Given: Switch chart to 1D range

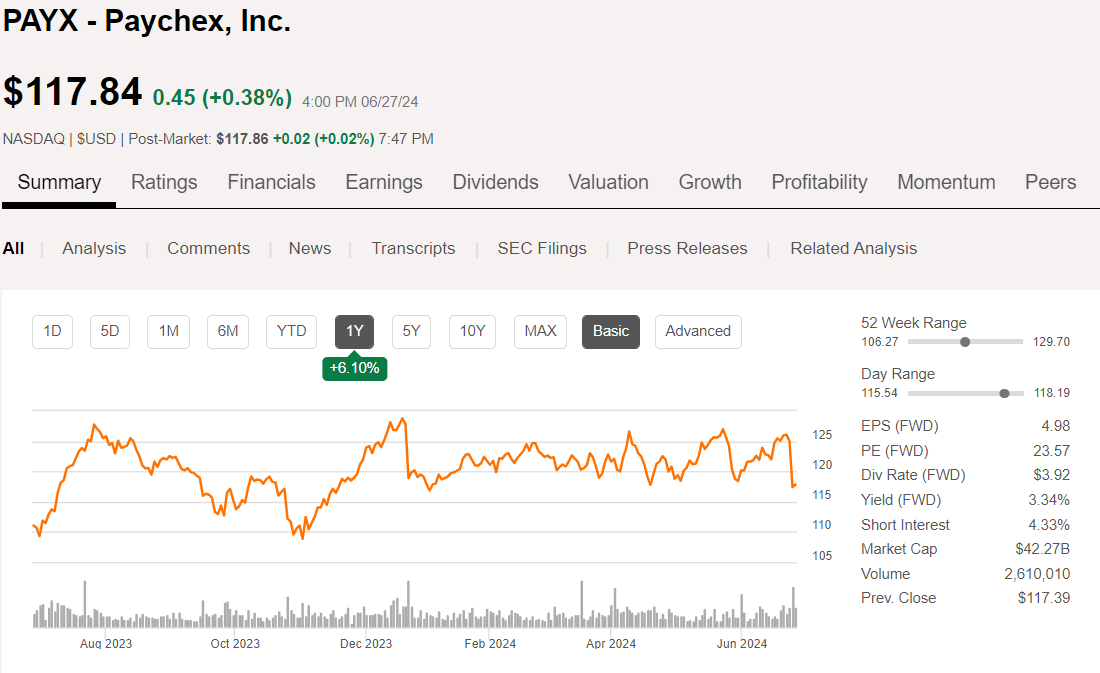Looking at the screenshot, I should tap(53, 331).
